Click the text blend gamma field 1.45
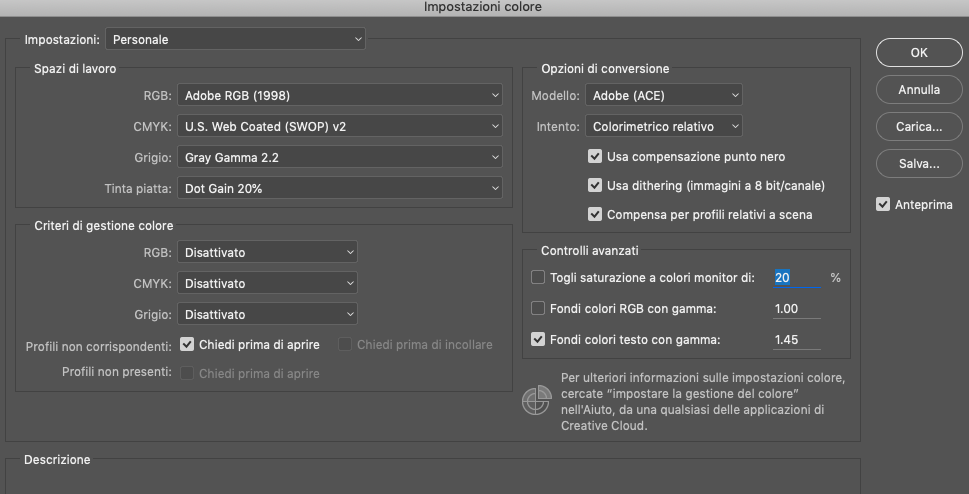 [797, 339]
